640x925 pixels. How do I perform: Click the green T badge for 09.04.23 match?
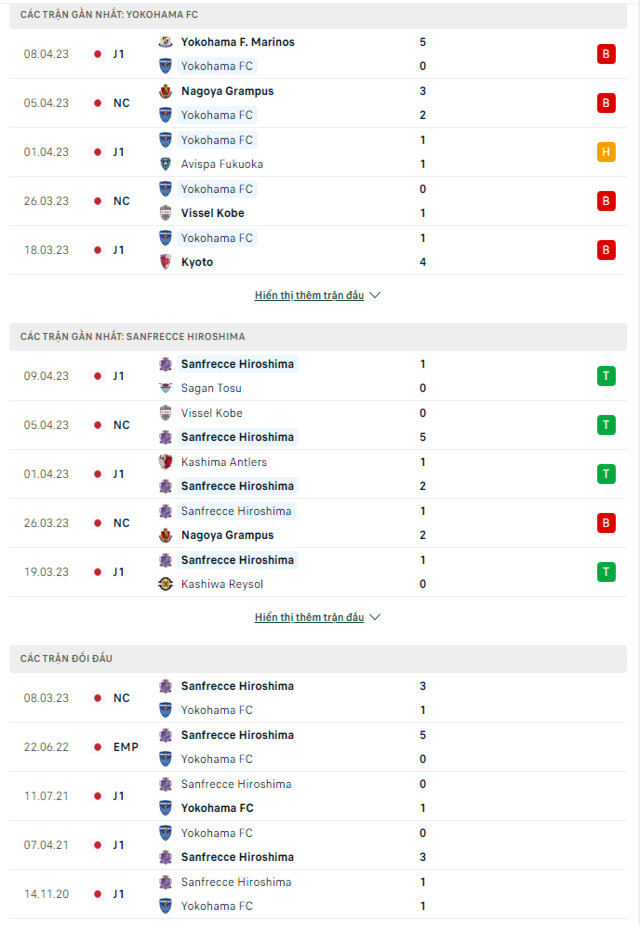click(x=606, y=376)
